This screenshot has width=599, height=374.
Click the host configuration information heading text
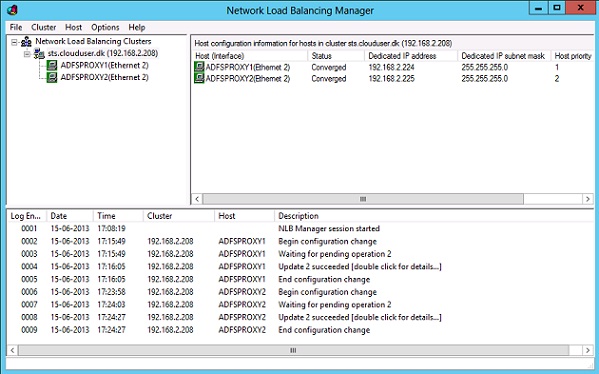(323, 43)
